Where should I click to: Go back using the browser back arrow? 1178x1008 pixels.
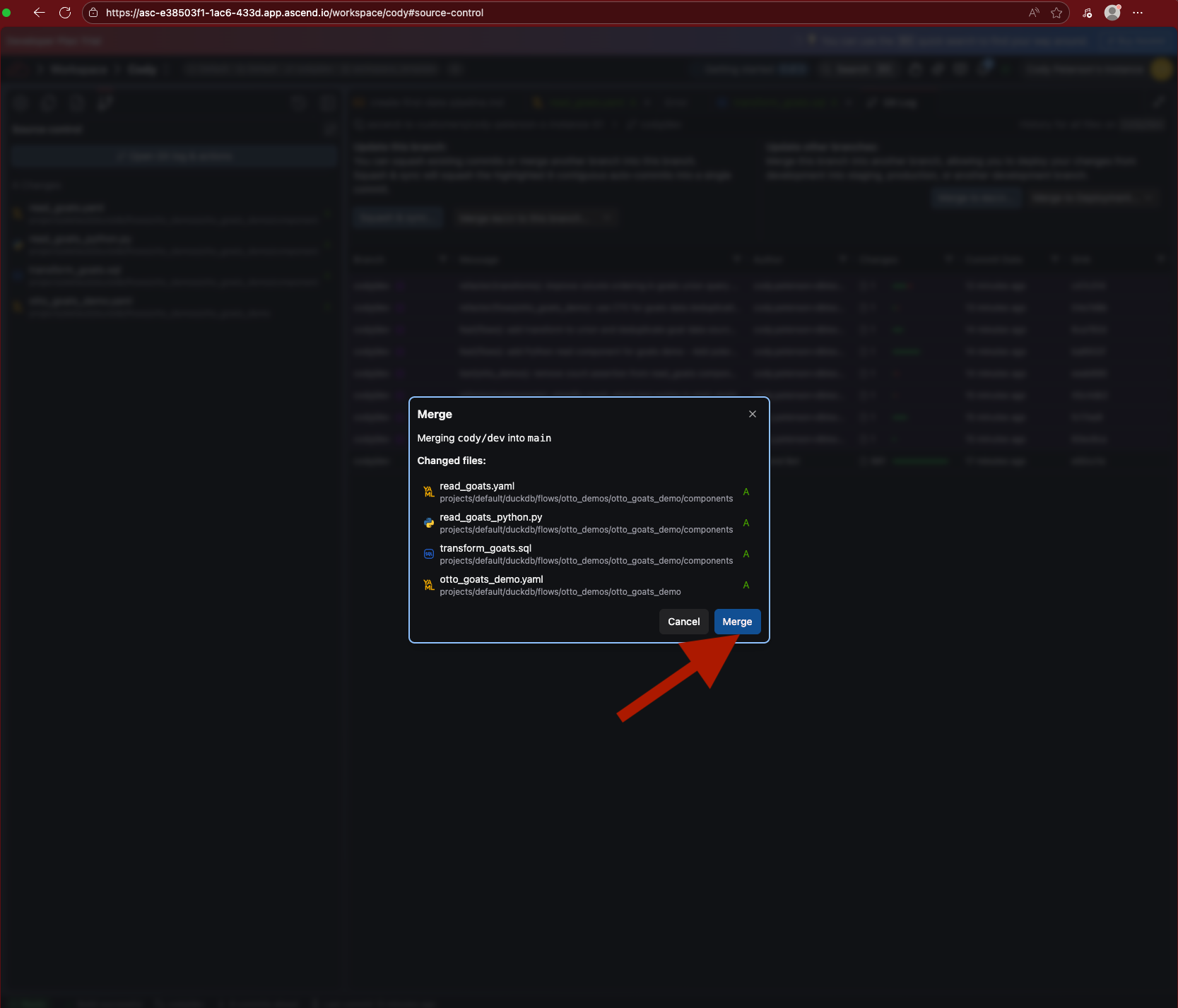coord(39,13)
